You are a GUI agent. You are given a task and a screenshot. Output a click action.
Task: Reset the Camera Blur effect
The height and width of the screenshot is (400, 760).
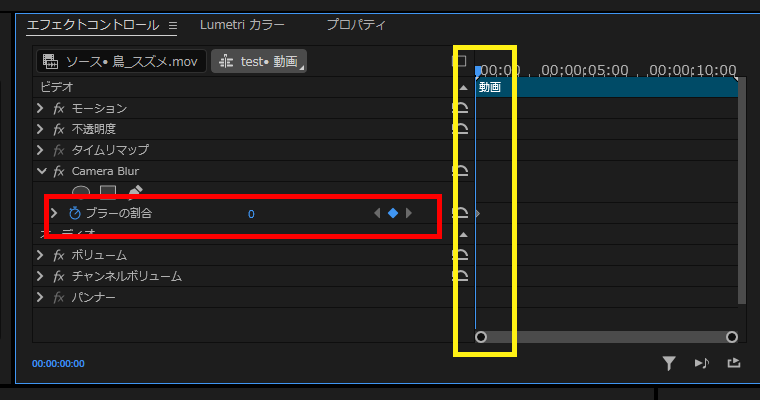click(x=460, y=171)
